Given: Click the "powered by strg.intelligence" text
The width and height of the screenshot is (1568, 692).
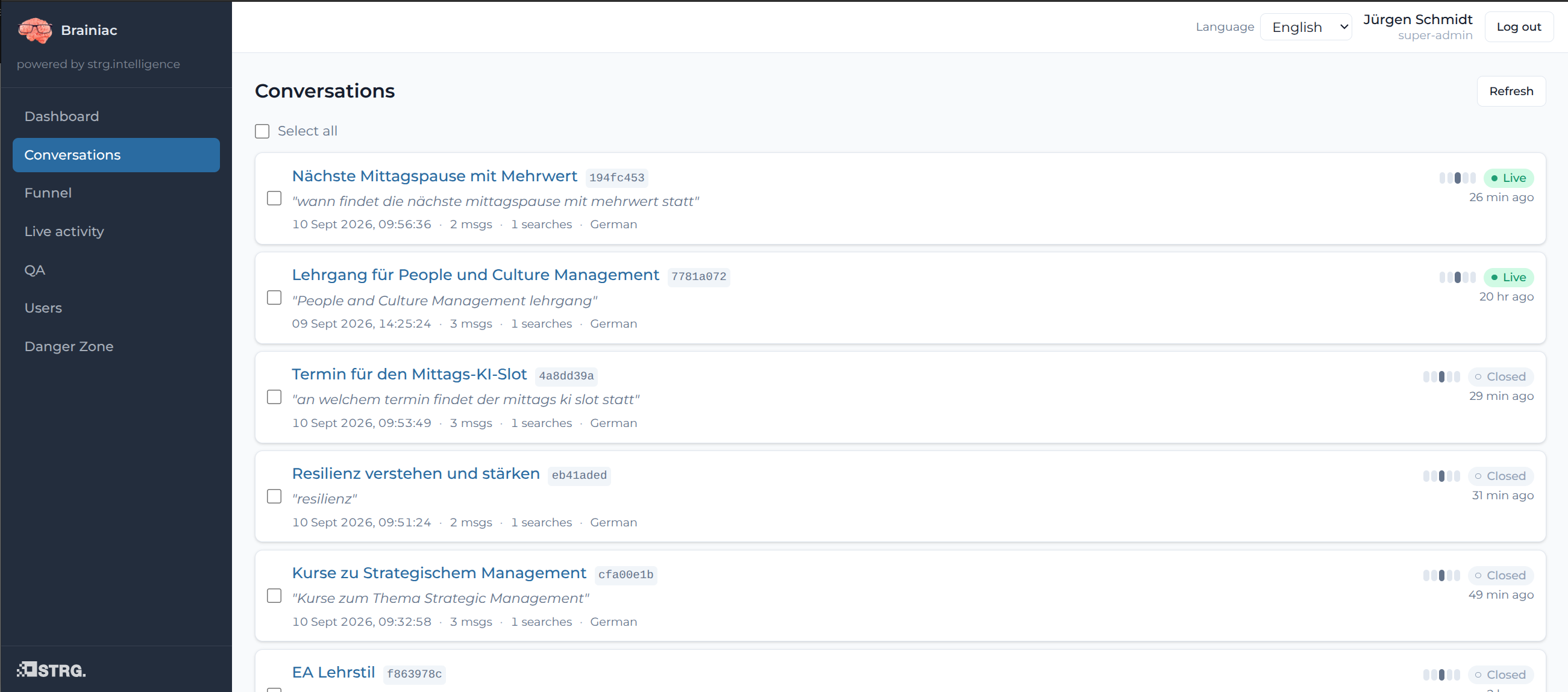Looking at the screenshot, I should pos(98,64).
